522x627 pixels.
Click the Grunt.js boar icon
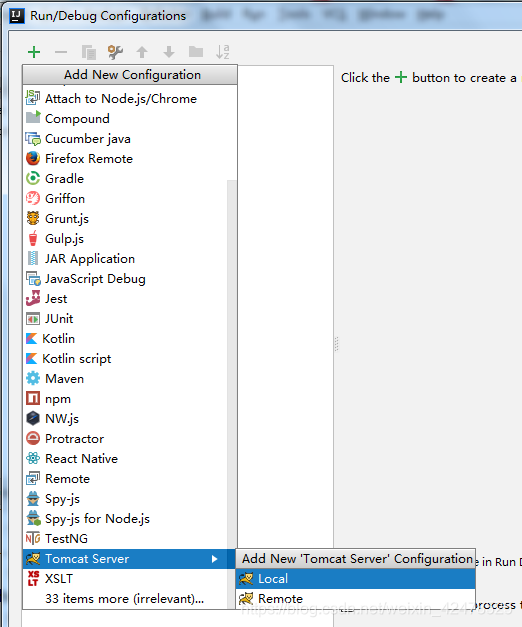33,218
